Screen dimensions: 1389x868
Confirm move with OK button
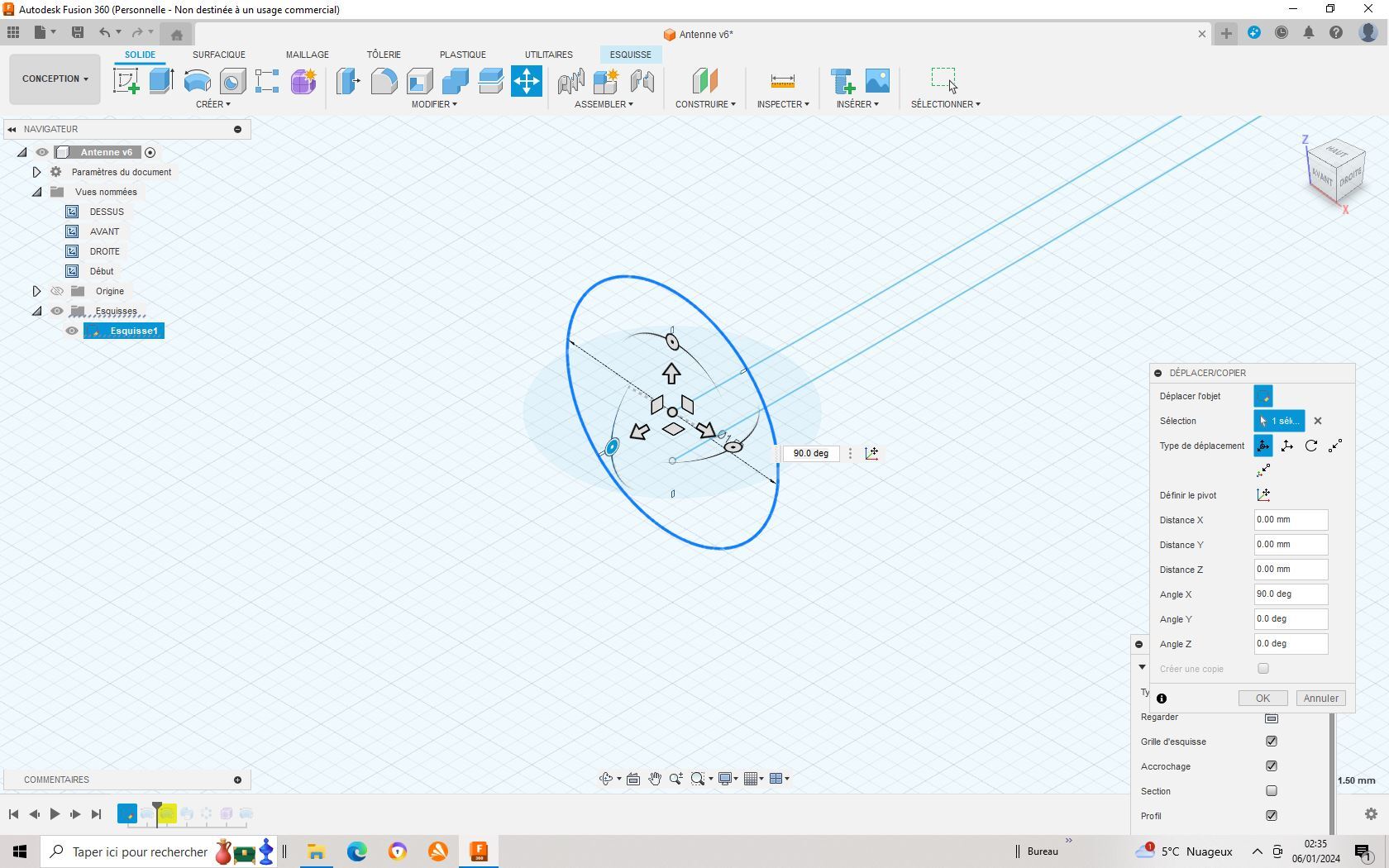[1263, 699]
